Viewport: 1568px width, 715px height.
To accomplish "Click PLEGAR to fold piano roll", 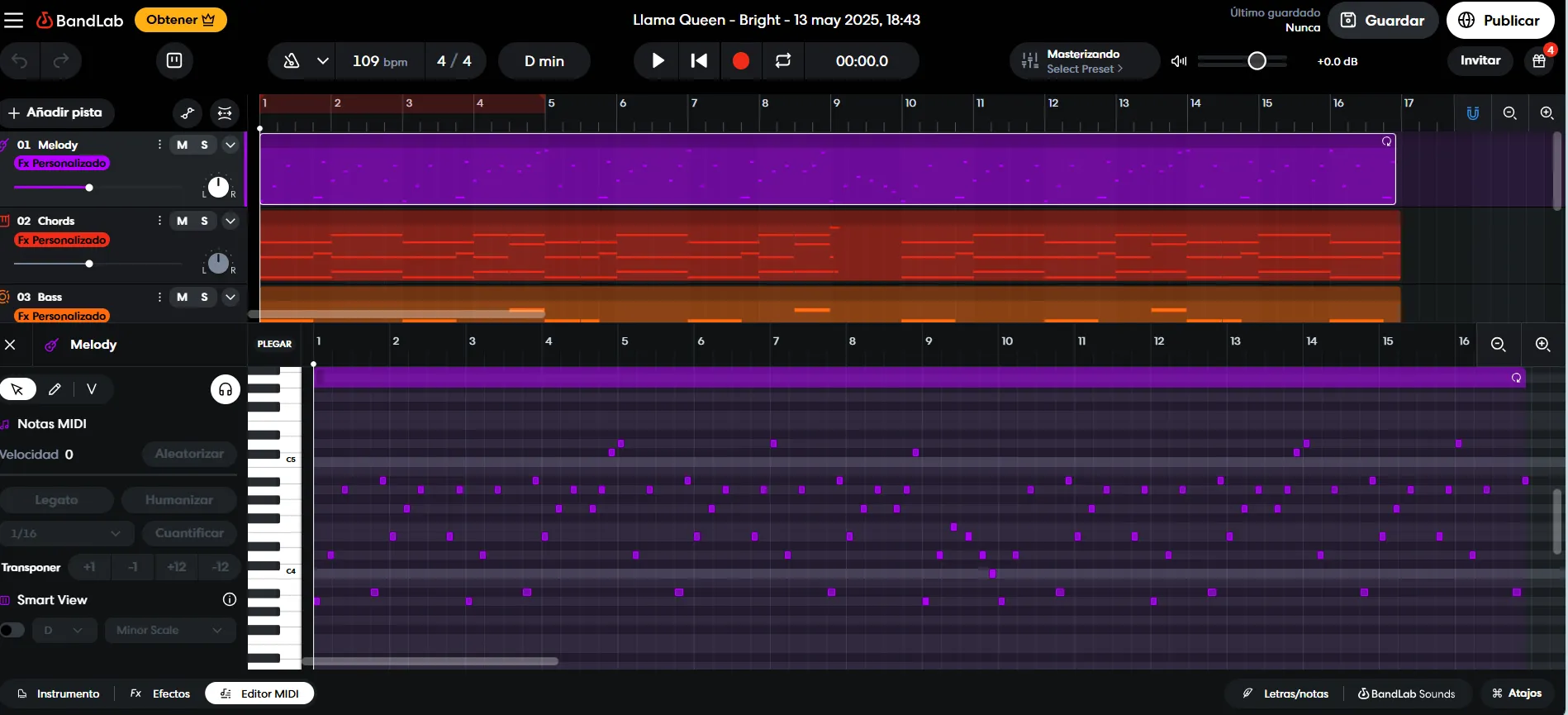I will (x=274, y=344).
